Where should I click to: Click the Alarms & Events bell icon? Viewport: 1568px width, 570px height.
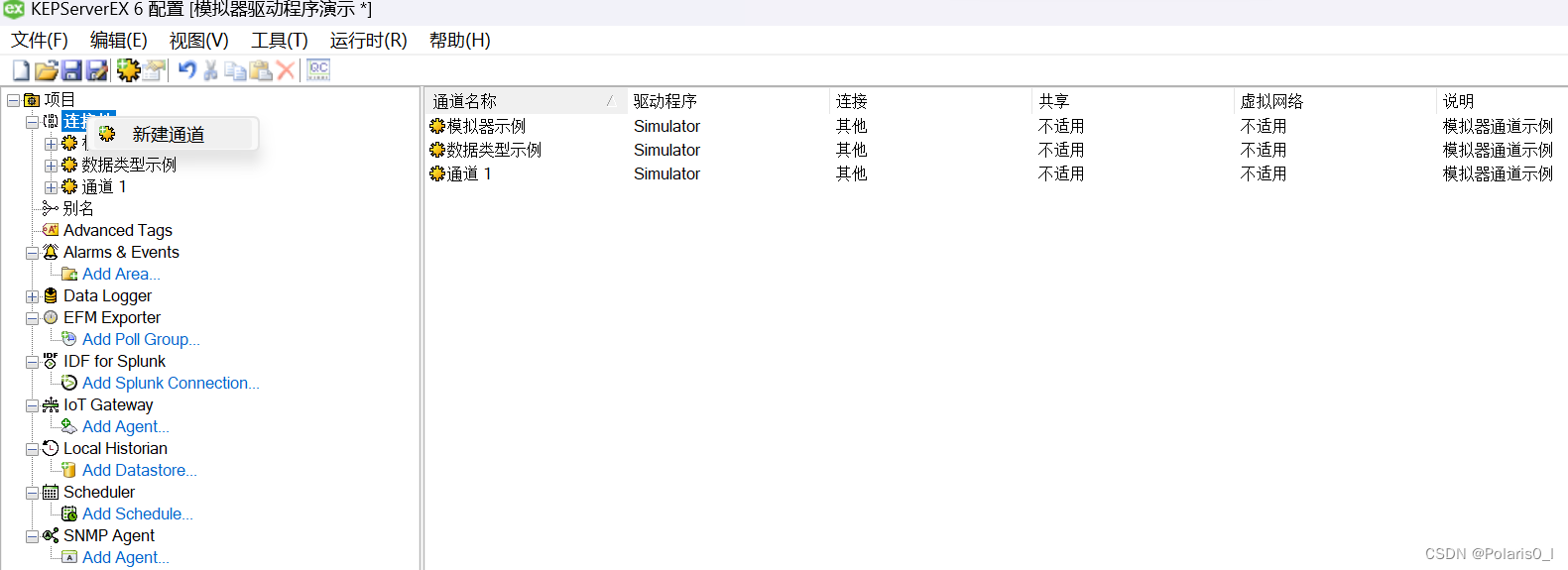point(51,252)
